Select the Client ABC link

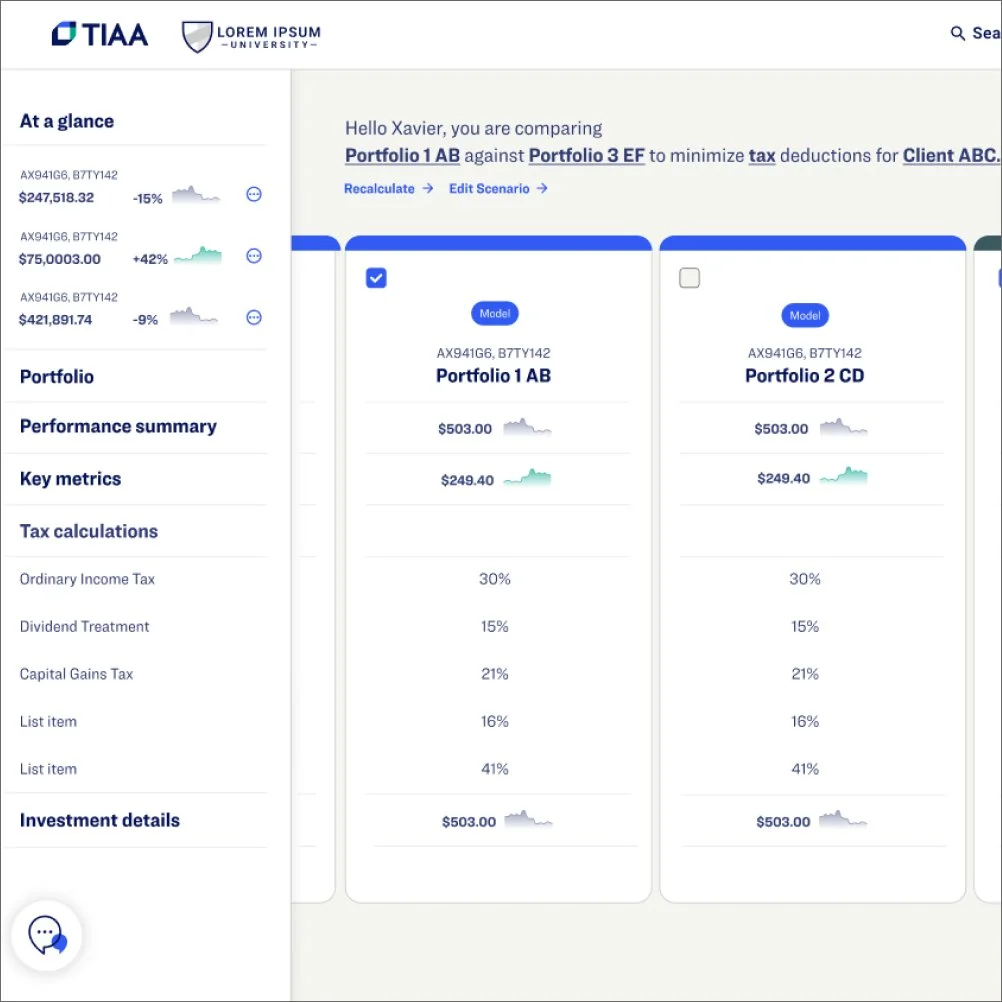[951, 156]
